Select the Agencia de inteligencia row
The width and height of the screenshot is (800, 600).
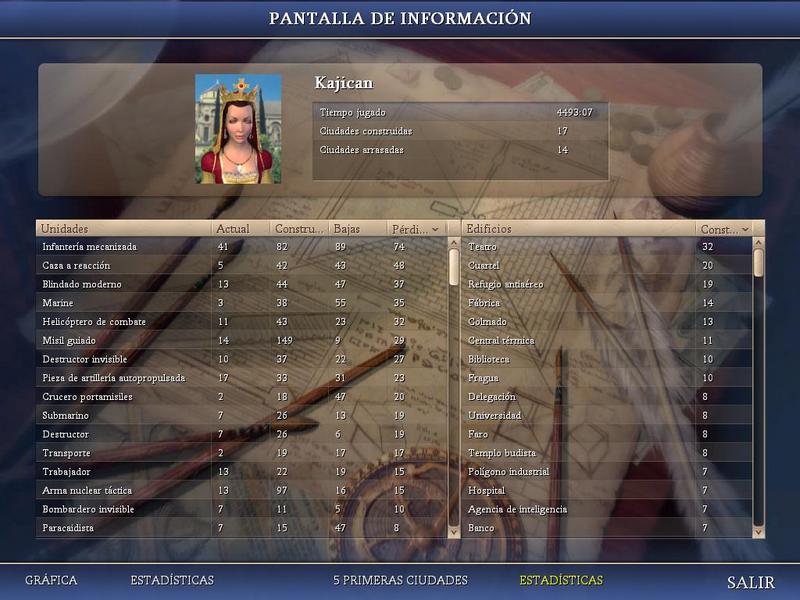point(607,509)
